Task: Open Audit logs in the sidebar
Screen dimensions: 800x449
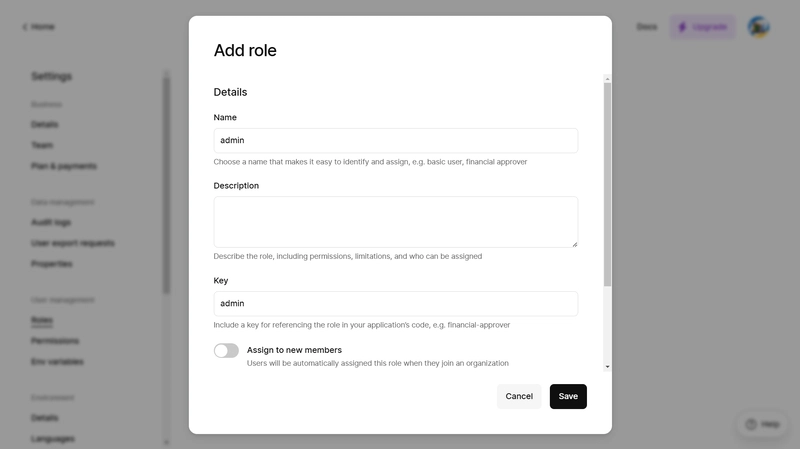Action: tap(51, 222)
